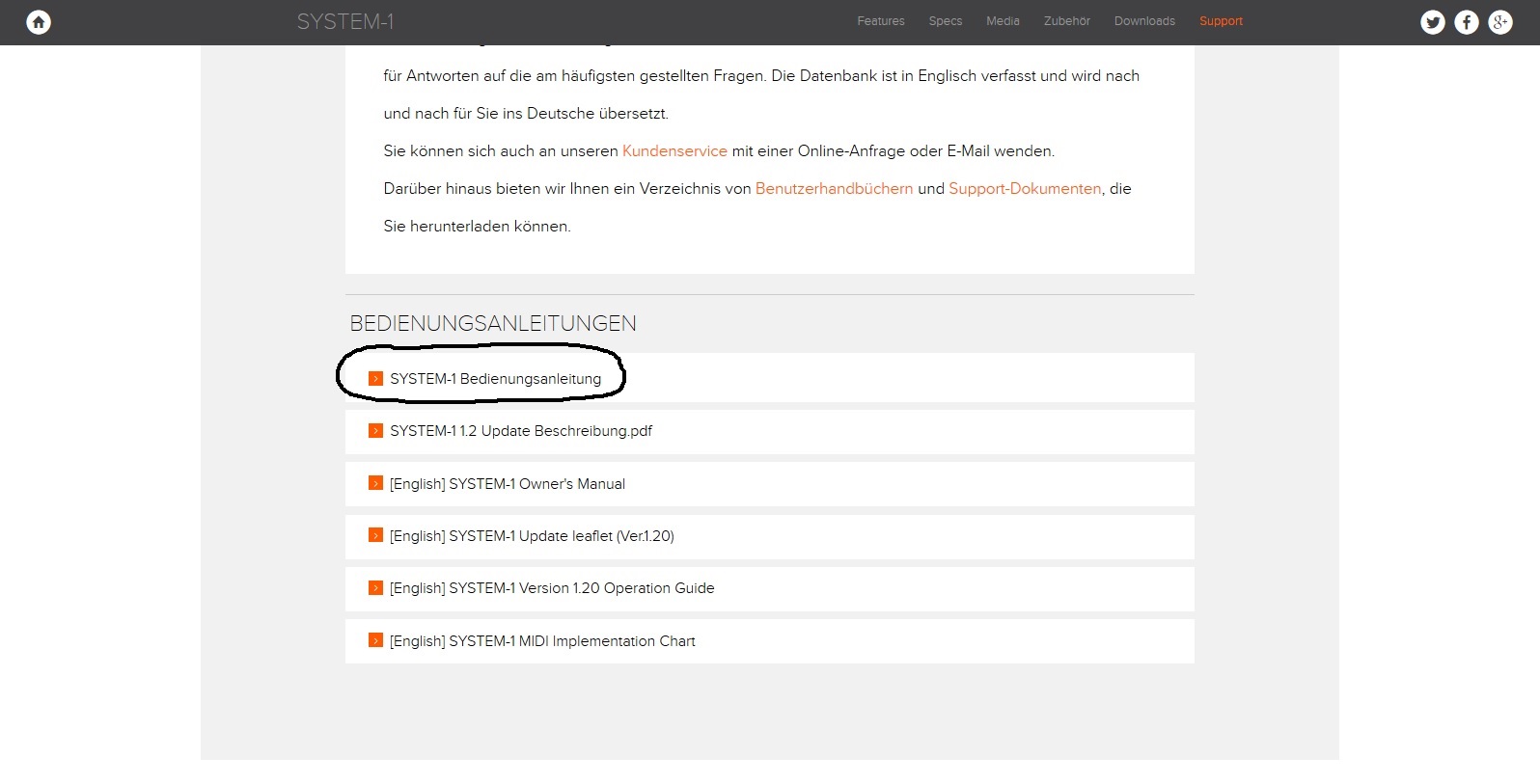Open [English] SYSTEM-1 MIDI Implementation Chart

(542, 641)
